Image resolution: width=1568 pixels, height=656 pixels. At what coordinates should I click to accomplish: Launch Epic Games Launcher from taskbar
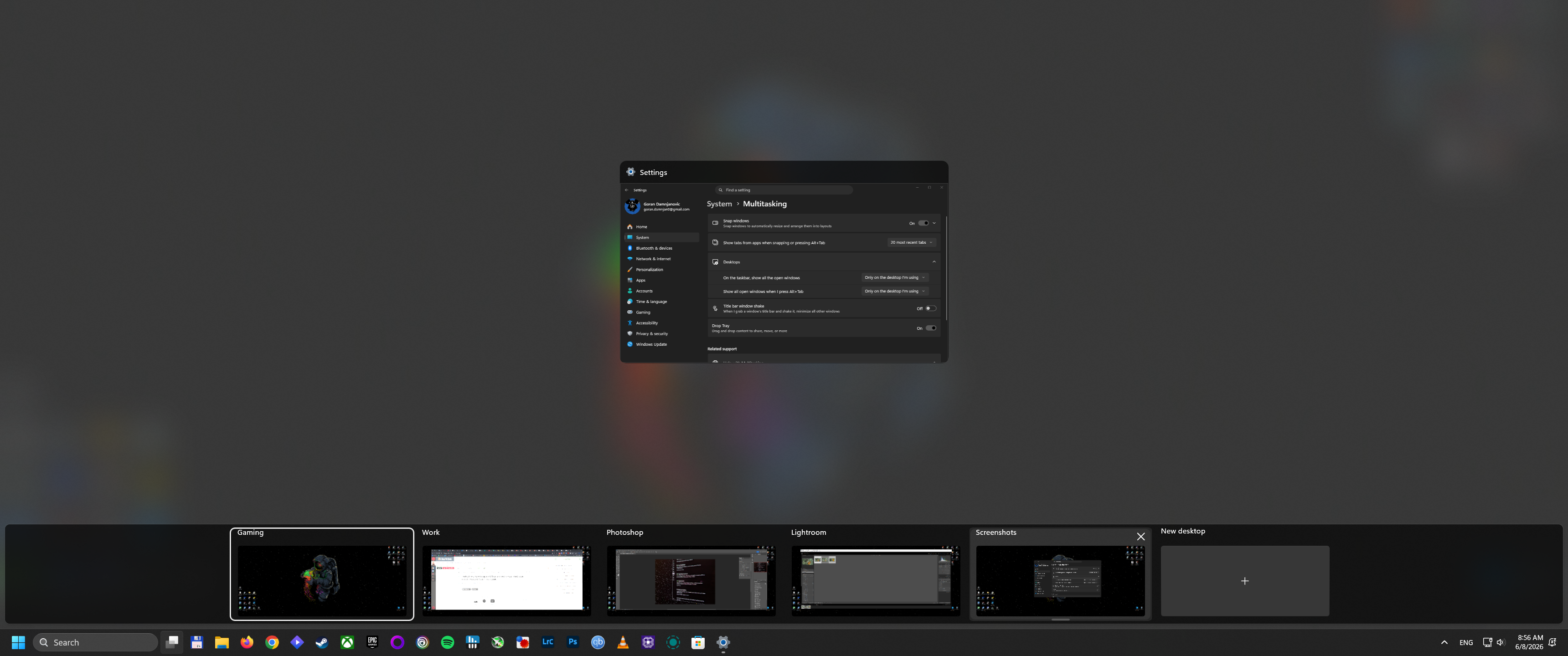click(x=372, y=642)
